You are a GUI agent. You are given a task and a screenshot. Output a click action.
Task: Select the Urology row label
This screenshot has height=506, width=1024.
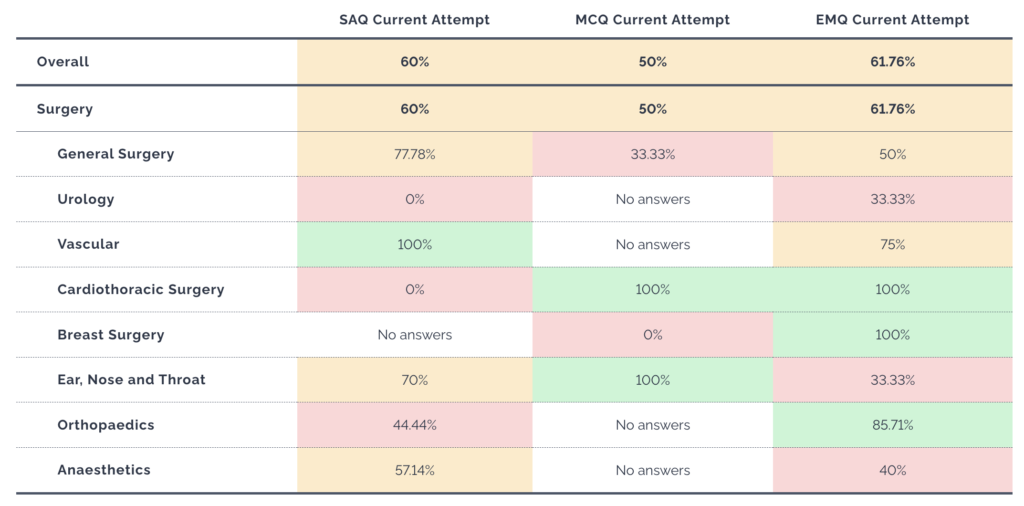pyautogui.click(x=86, y=199)
